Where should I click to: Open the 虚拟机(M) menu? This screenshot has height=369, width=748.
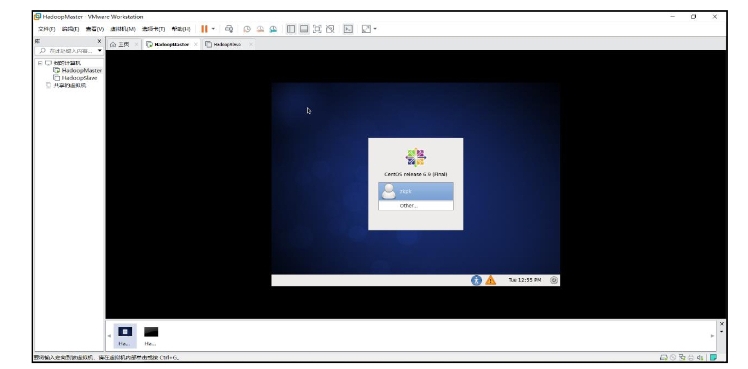[x=123, y=29]
